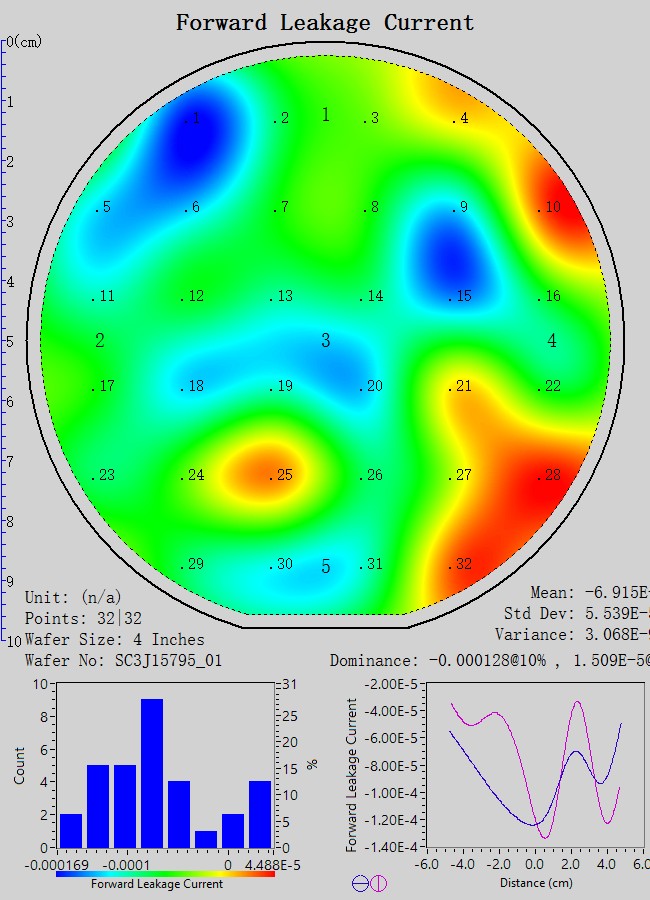
Task: Click zone label 5 near wafer flat
Action: point(325,567)
